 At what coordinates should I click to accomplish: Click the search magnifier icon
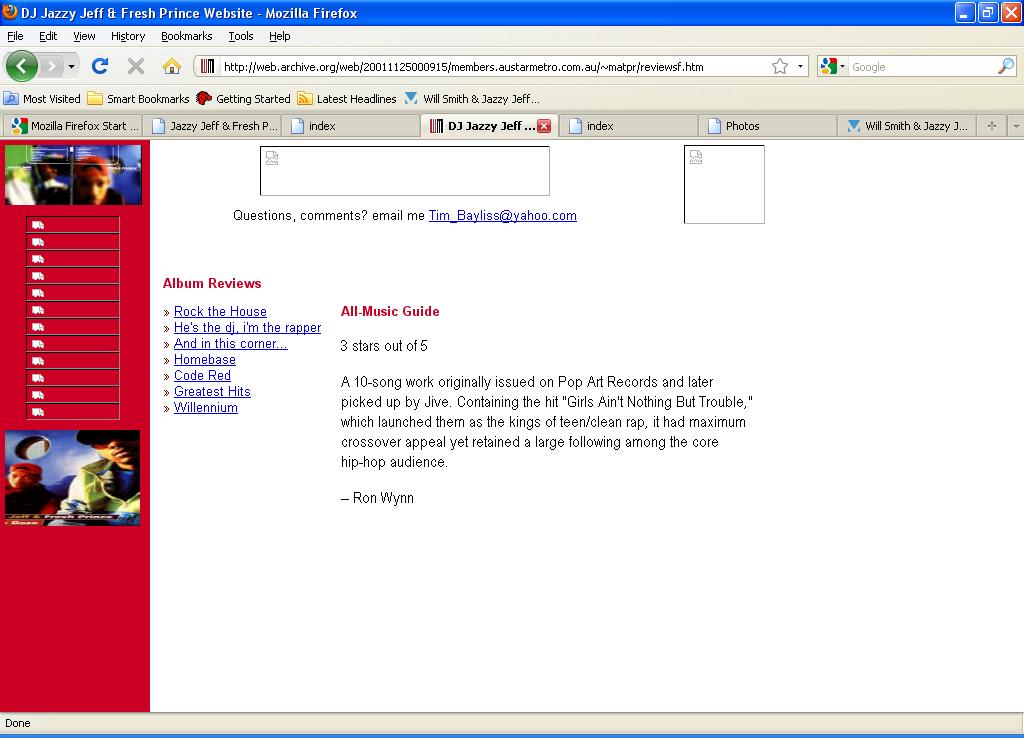click(x=1005, y=67)
